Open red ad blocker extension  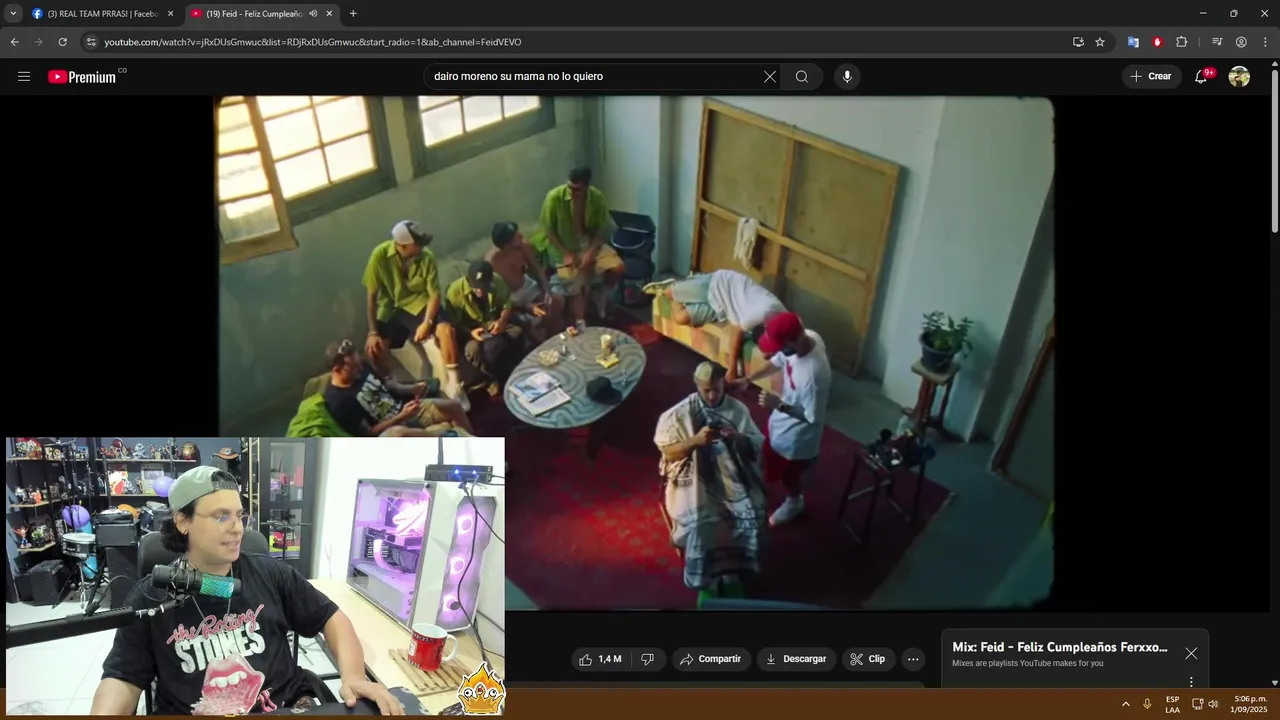tap(1157, 42)
